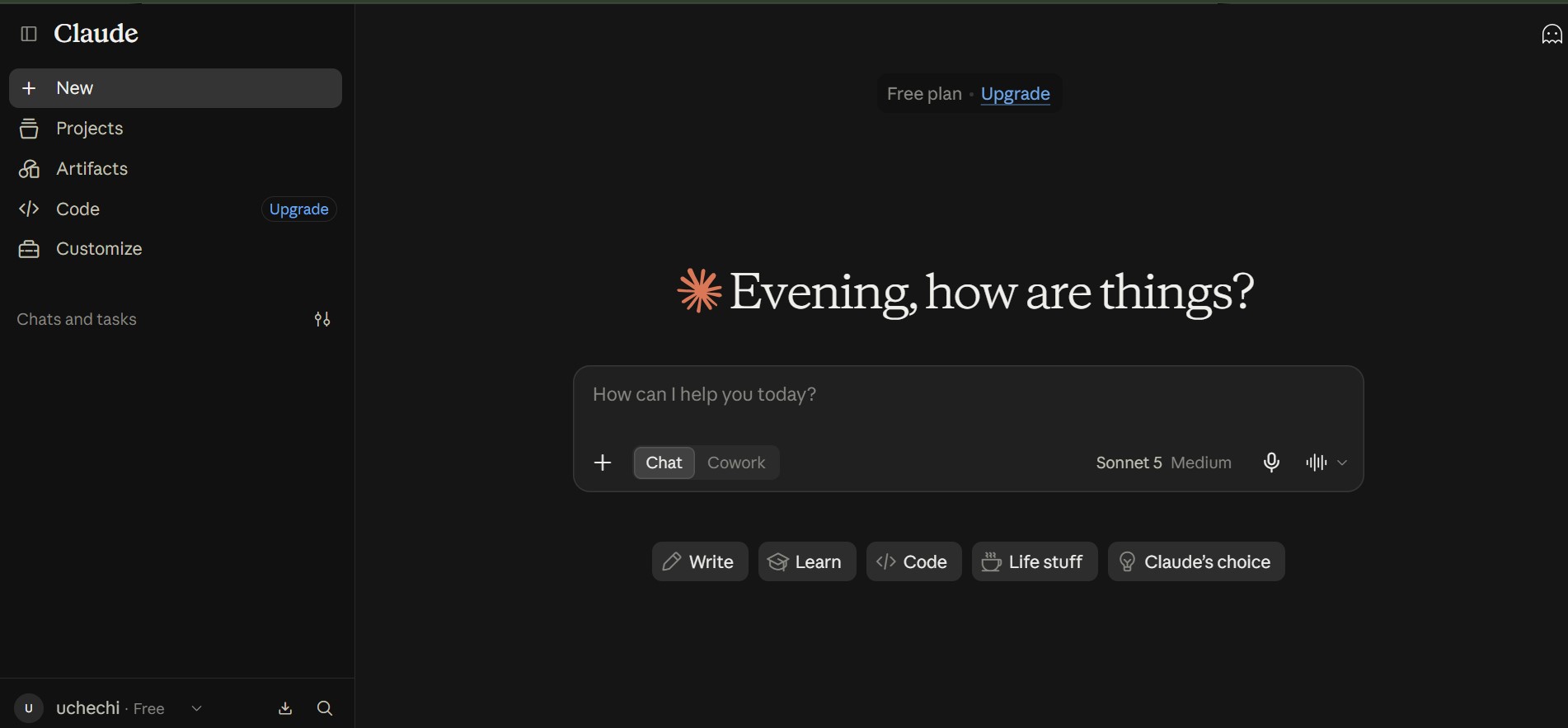
Task: Collapse the sidebar with the panel icon
Action: click(x=29, y=34)
